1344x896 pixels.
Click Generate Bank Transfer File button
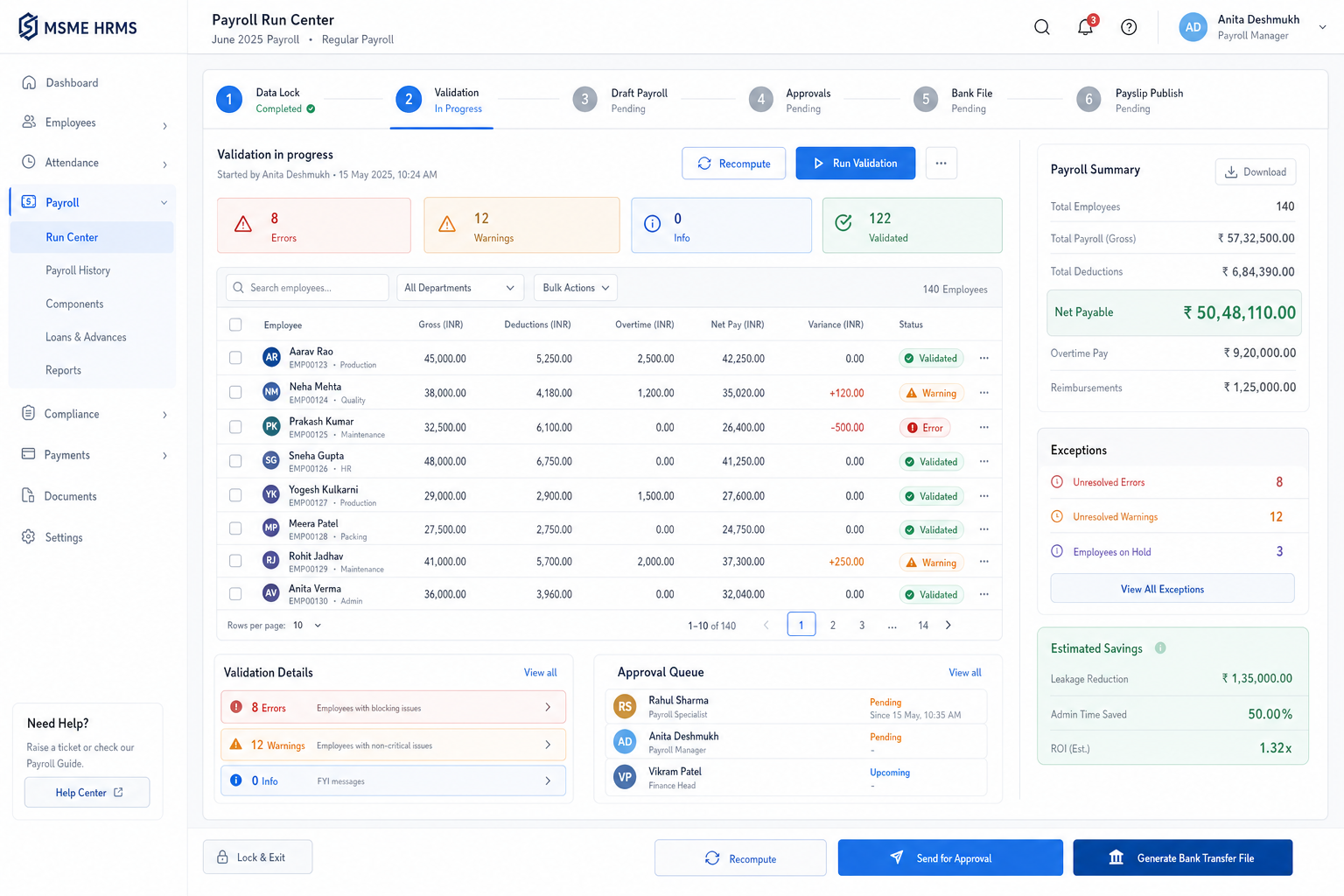click(x=1182, y=857)
